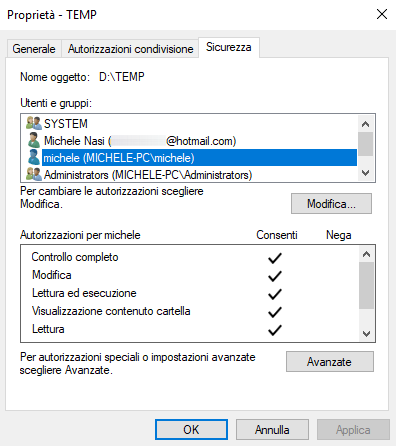Click the users list scroll up arrow

click(x=365, y=124)
